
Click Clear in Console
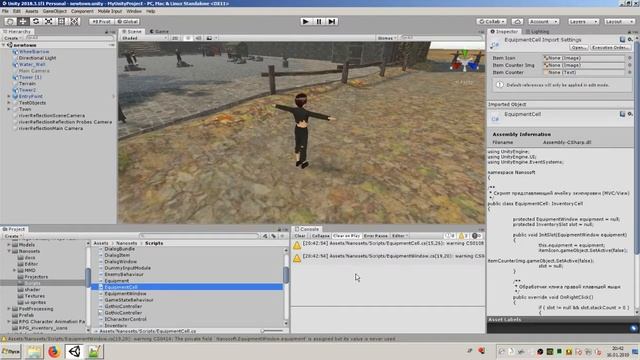[300, 236]
